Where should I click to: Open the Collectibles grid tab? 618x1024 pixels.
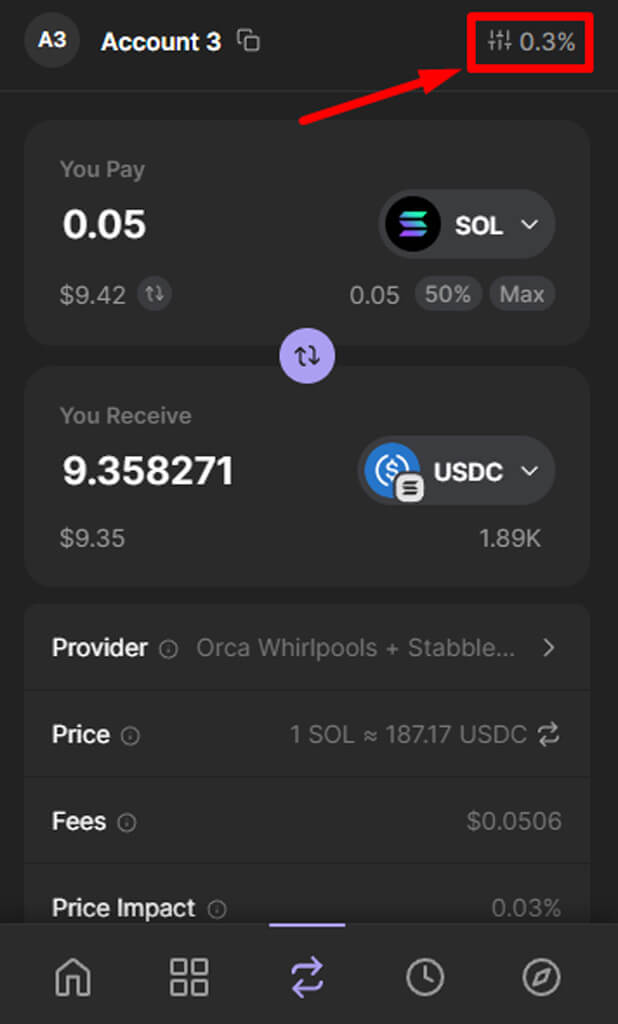189,976
